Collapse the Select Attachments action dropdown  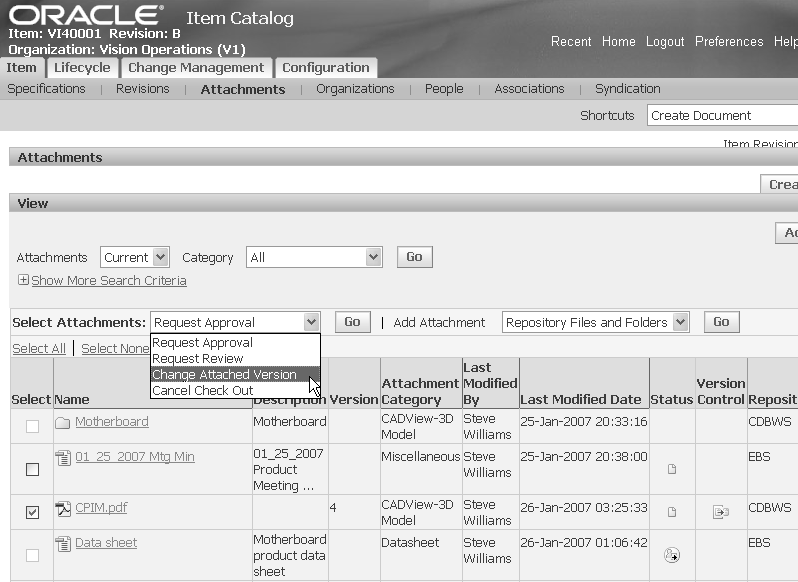pyautogui.click(x=235, y=322)
